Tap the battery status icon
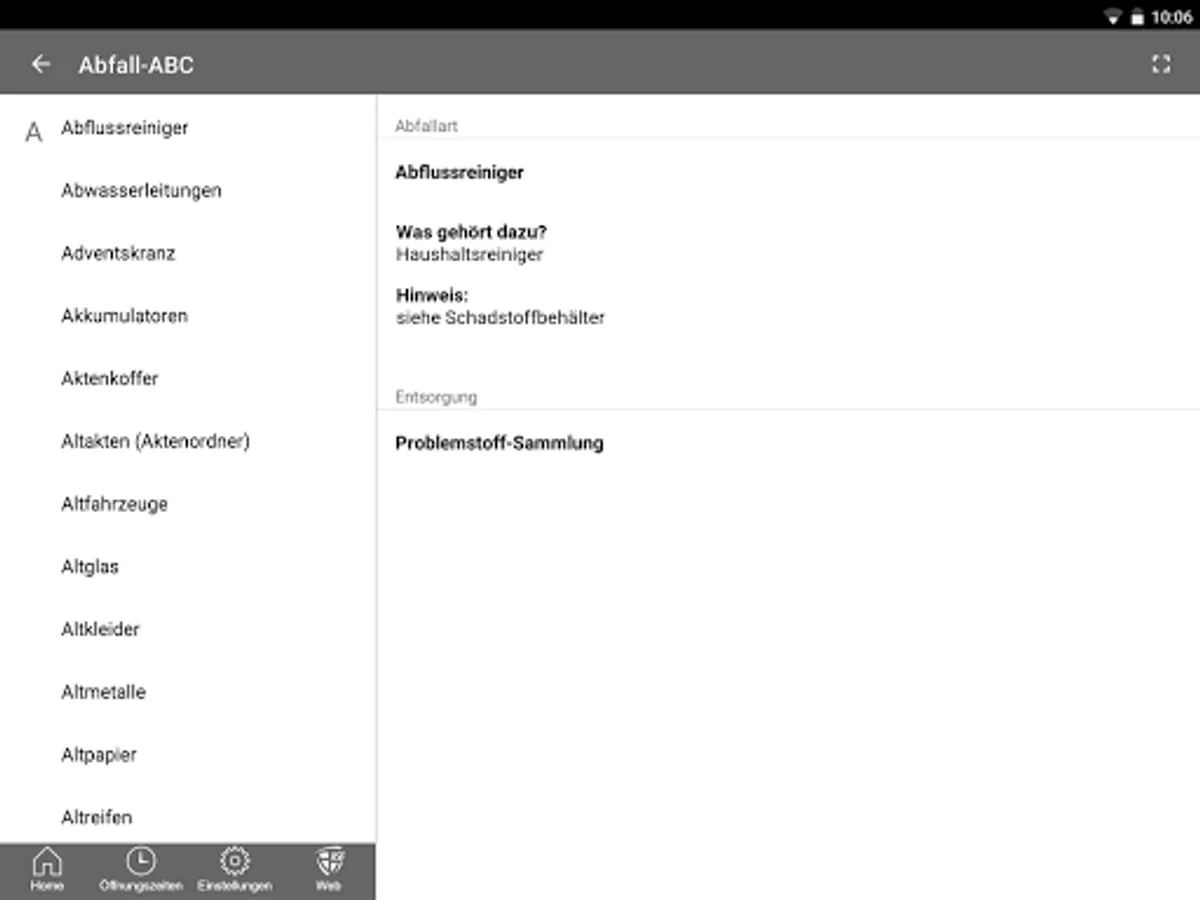 [1137, 17]
